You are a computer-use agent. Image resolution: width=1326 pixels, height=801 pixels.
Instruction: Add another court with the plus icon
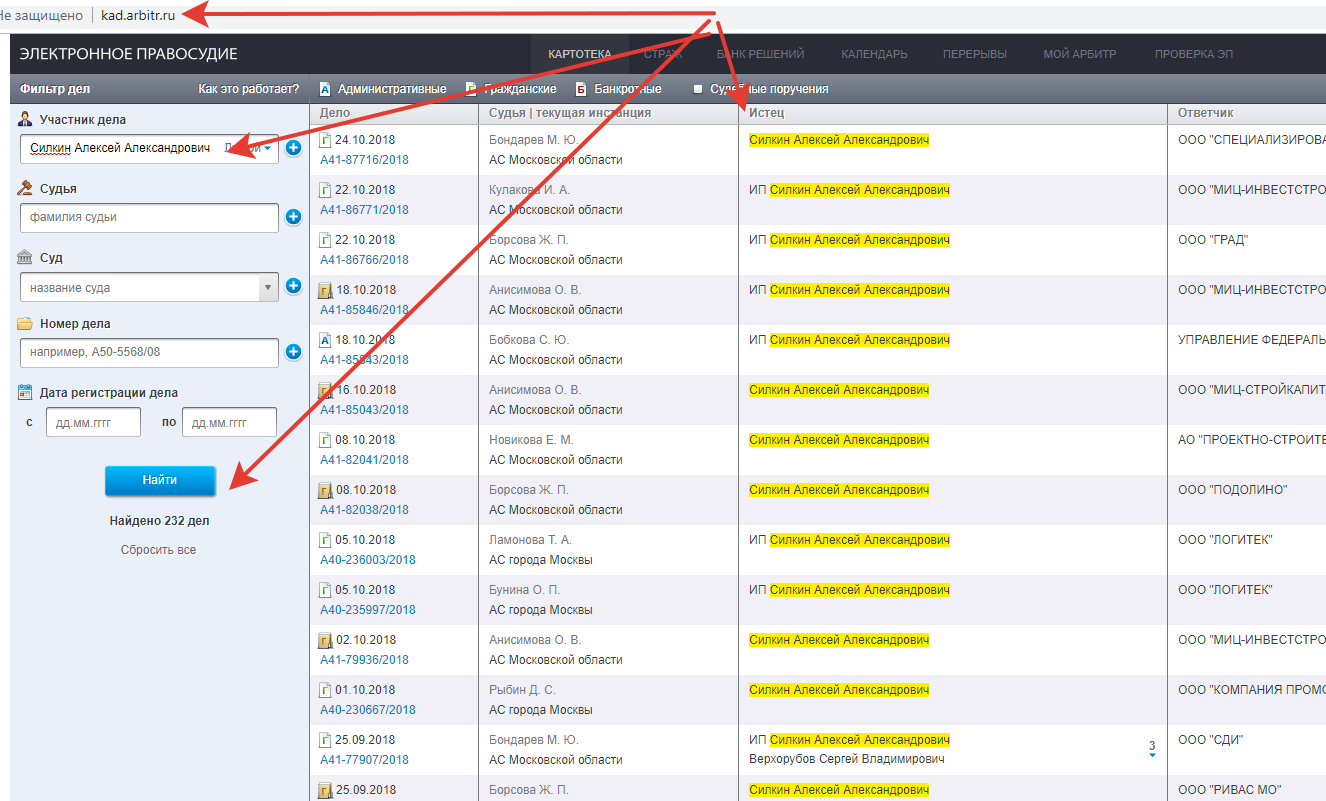[293, 286]
